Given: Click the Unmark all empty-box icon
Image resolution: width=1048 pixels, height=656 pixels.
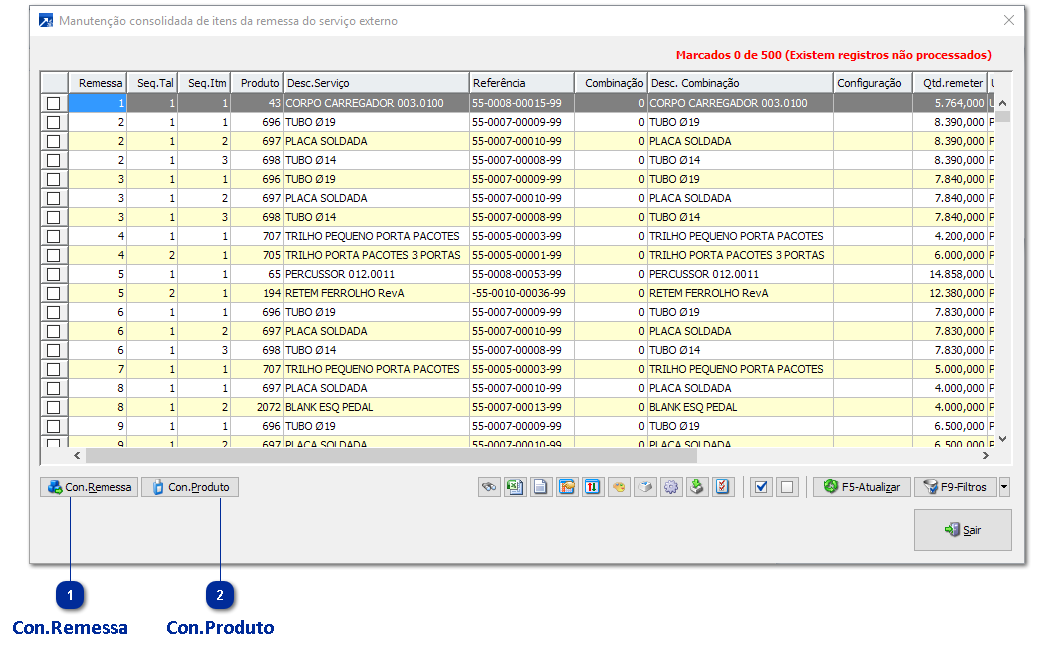Looking at the screenshot, I should point(787,487).
